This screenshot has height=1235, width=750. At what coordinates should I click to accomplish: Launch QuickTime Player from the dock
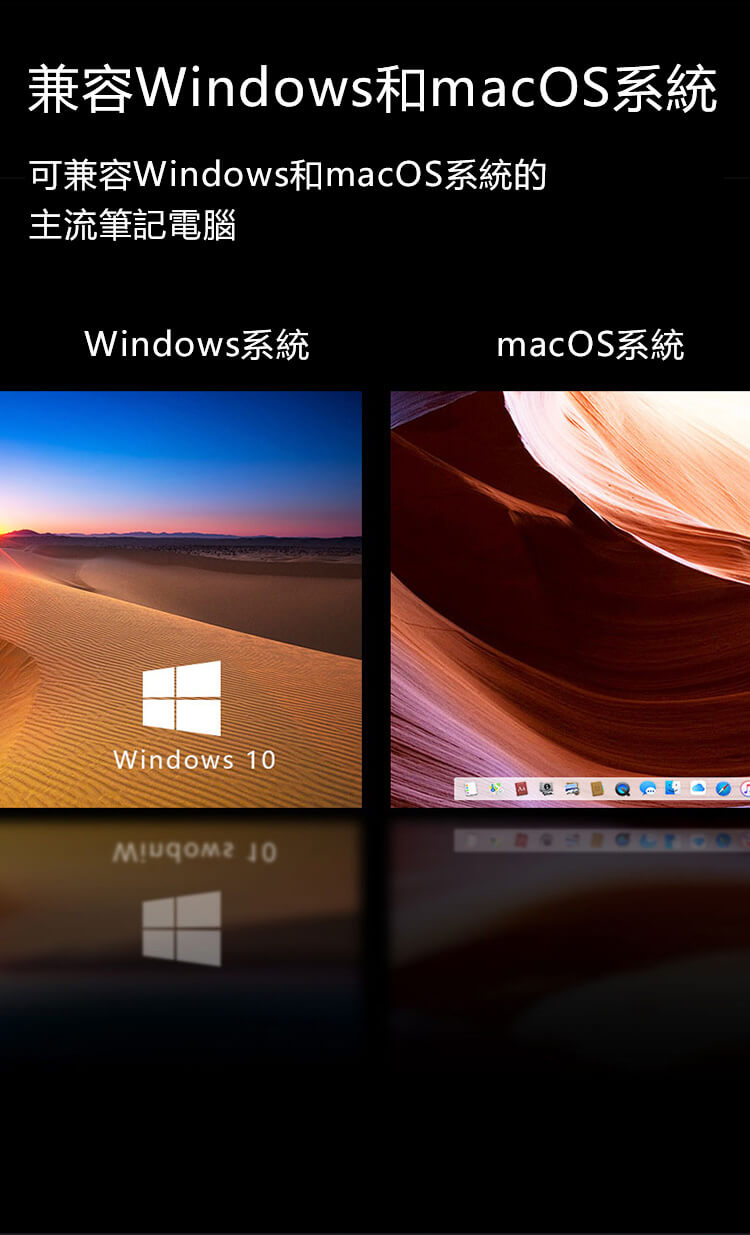[x=622, y=790]
